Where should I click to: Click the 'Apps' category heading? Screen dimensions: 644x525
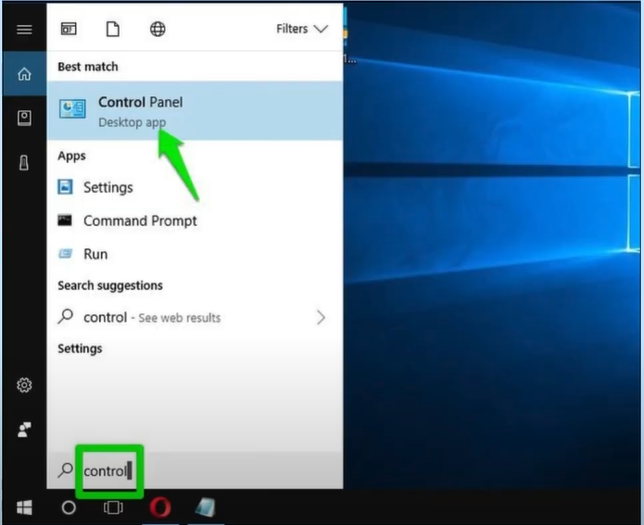[x=72, y=156]
